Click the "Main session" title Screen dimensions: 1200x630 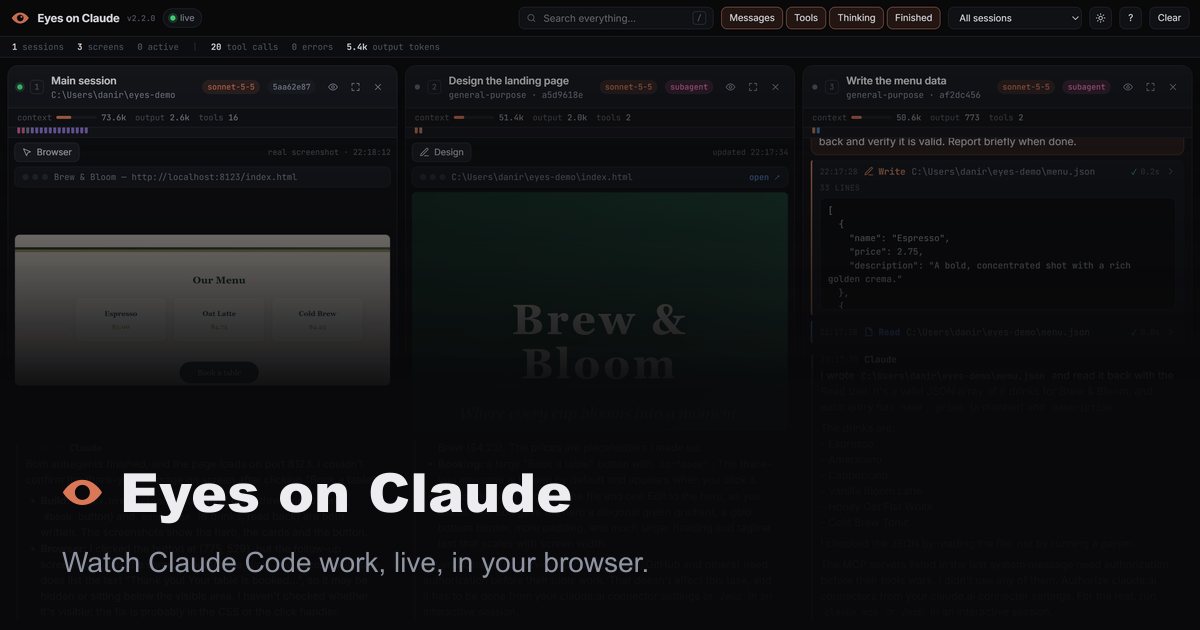[x=84, y=81]
